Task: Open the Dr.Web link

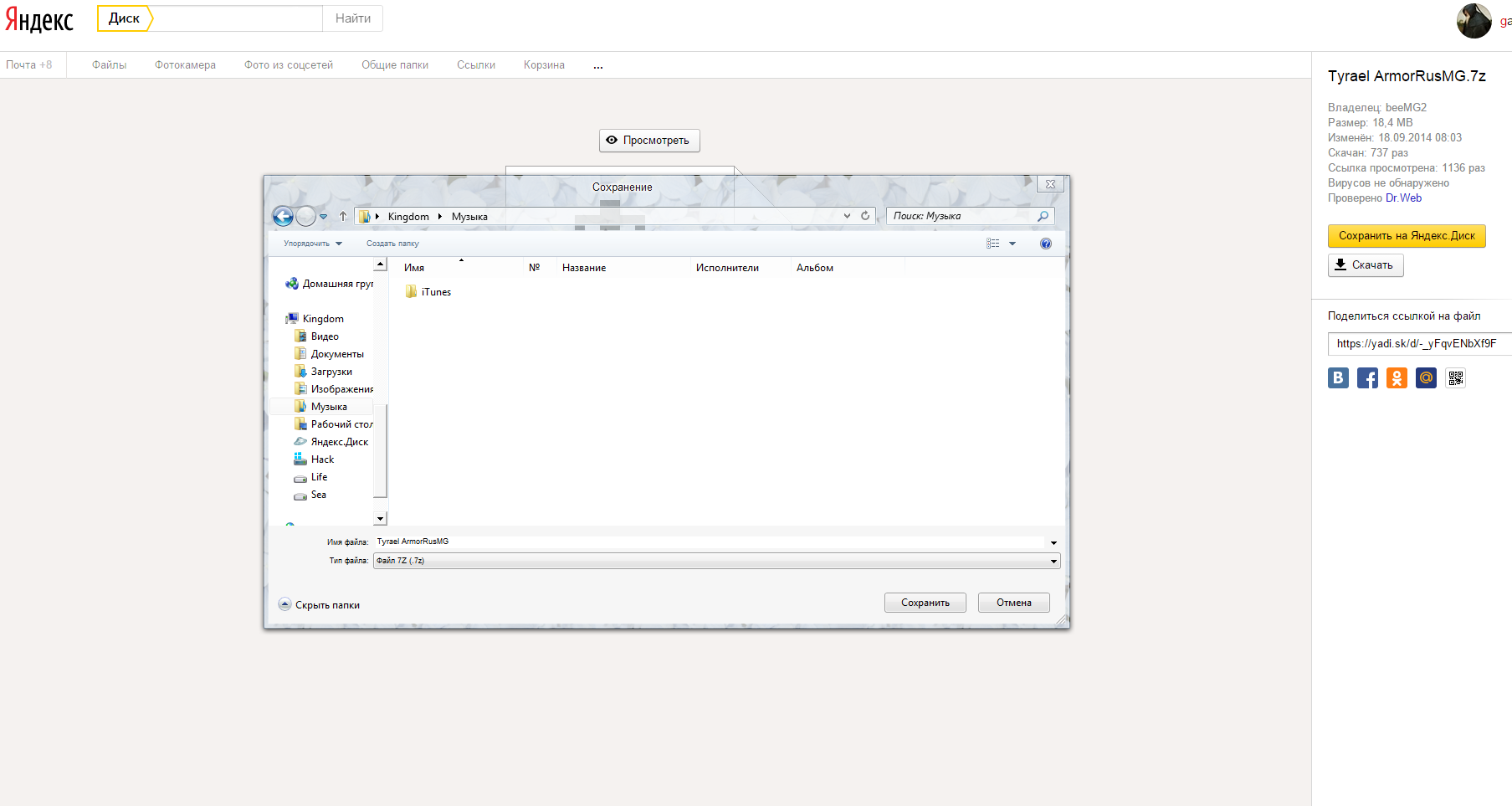Action: [1403, 198]
